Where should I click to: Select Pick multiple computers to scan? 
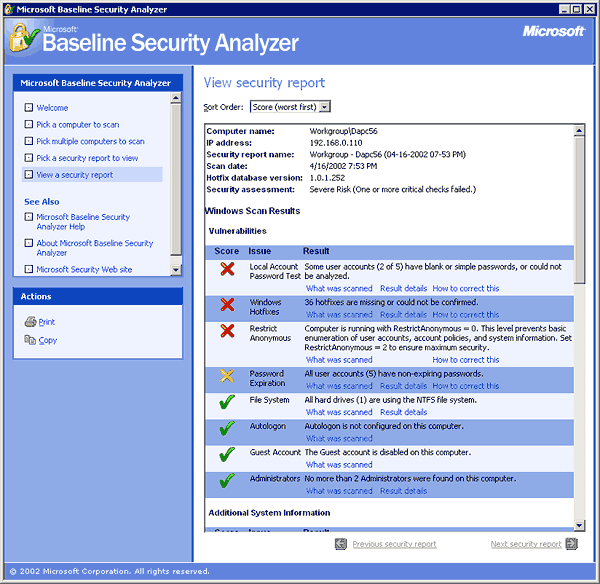(90, 142)
